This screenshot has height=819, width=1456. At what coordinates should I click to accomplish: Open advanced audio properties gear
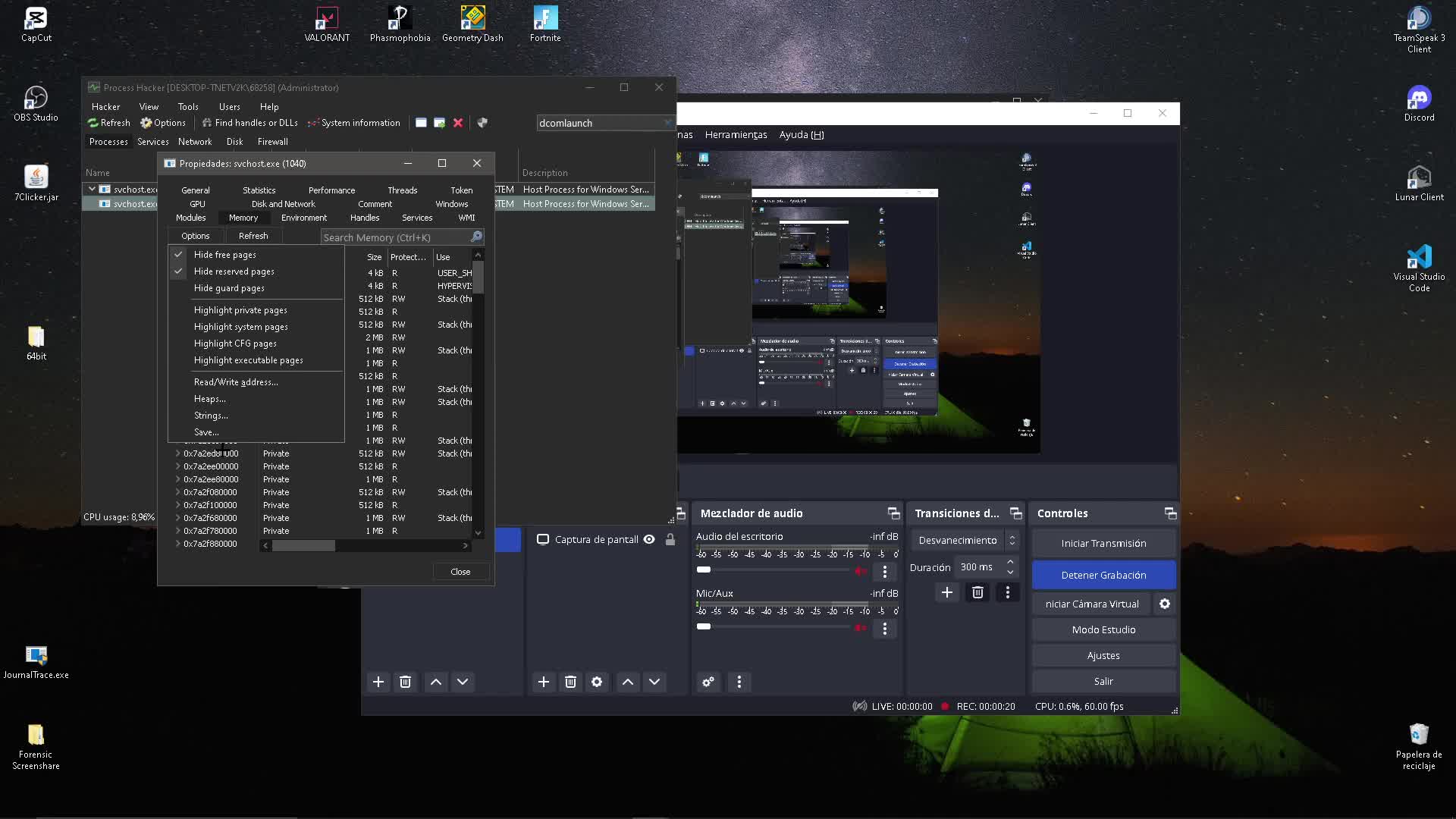[708, 682]
